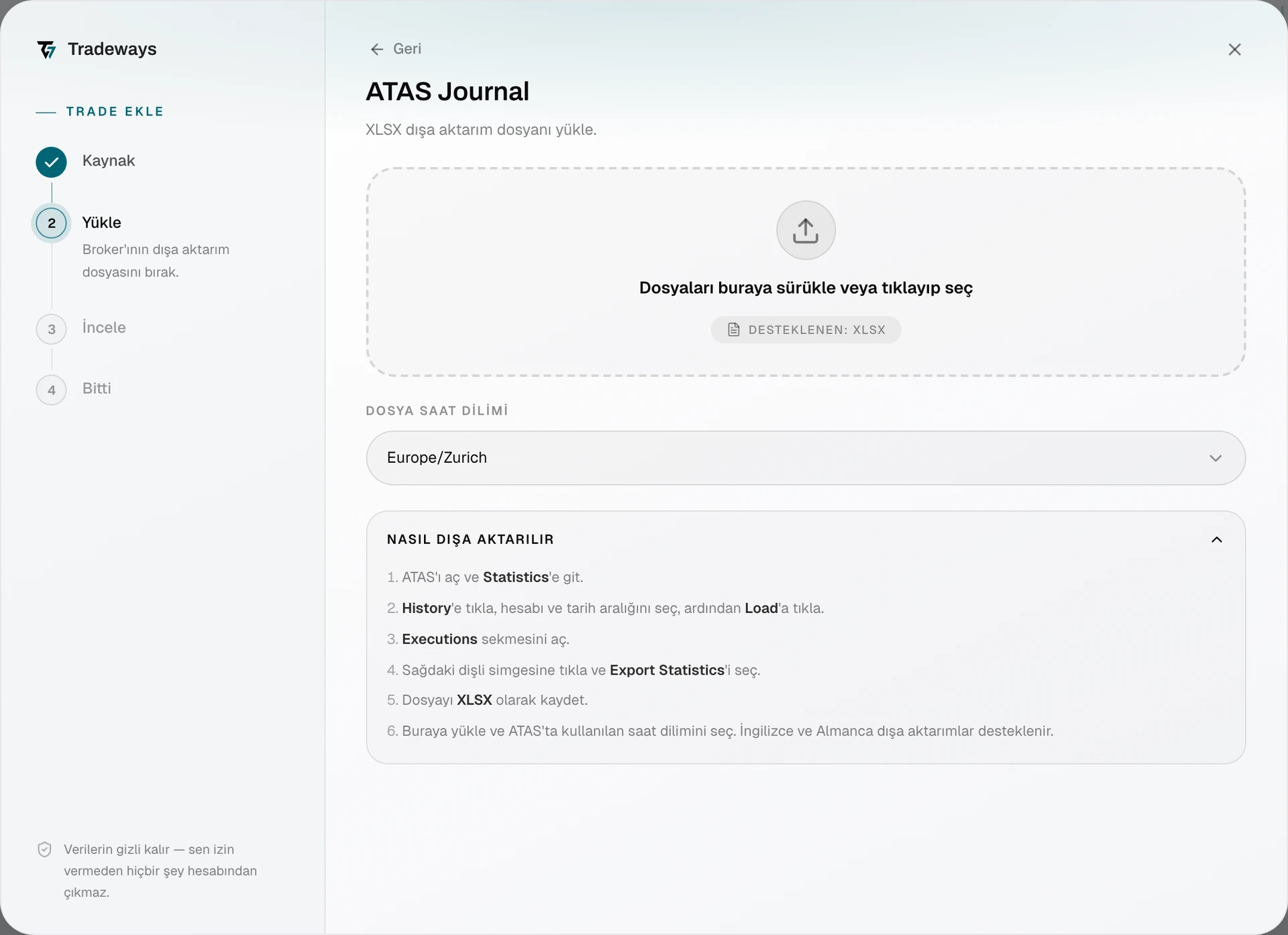The image size is (1288, 935).
Task: Click the NASIL DIŞA AKTARILIR heading
Action: pos(470,539)
